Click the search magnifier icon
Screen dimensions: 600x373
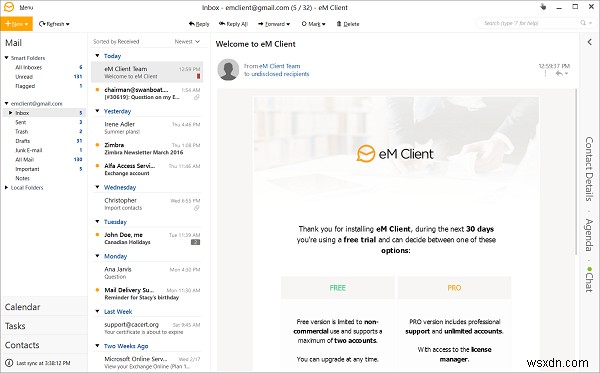click(x=583, y=23)
